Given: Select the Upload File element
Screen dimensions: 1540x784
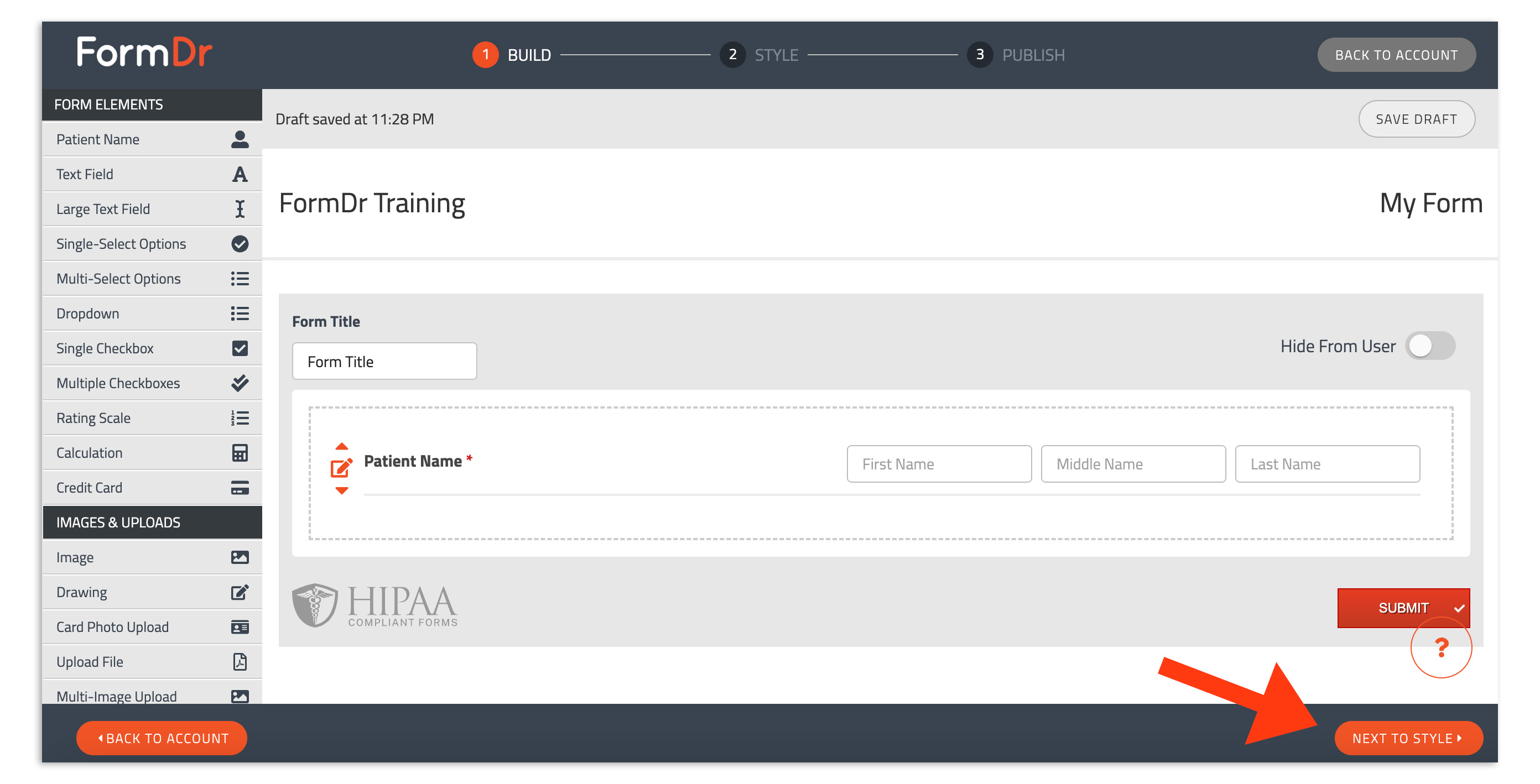Looking at the screenshot, I should click(153, 662).
